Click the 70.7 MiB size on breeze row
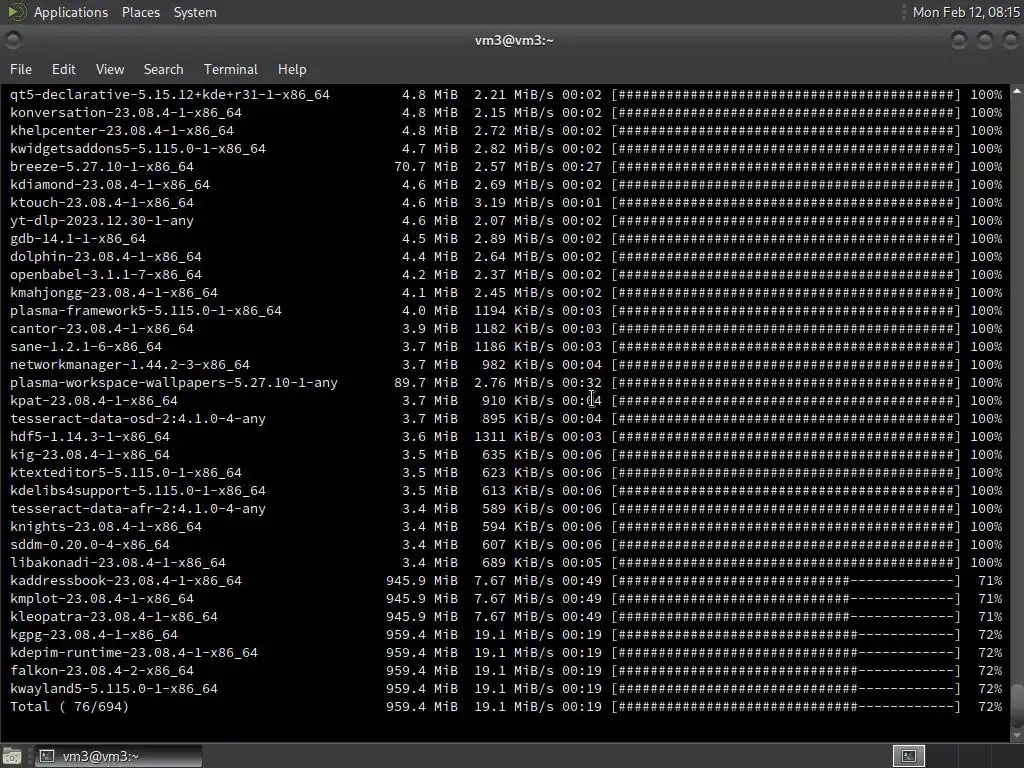This screenshot has width=1024, height=768. point(426,167)
